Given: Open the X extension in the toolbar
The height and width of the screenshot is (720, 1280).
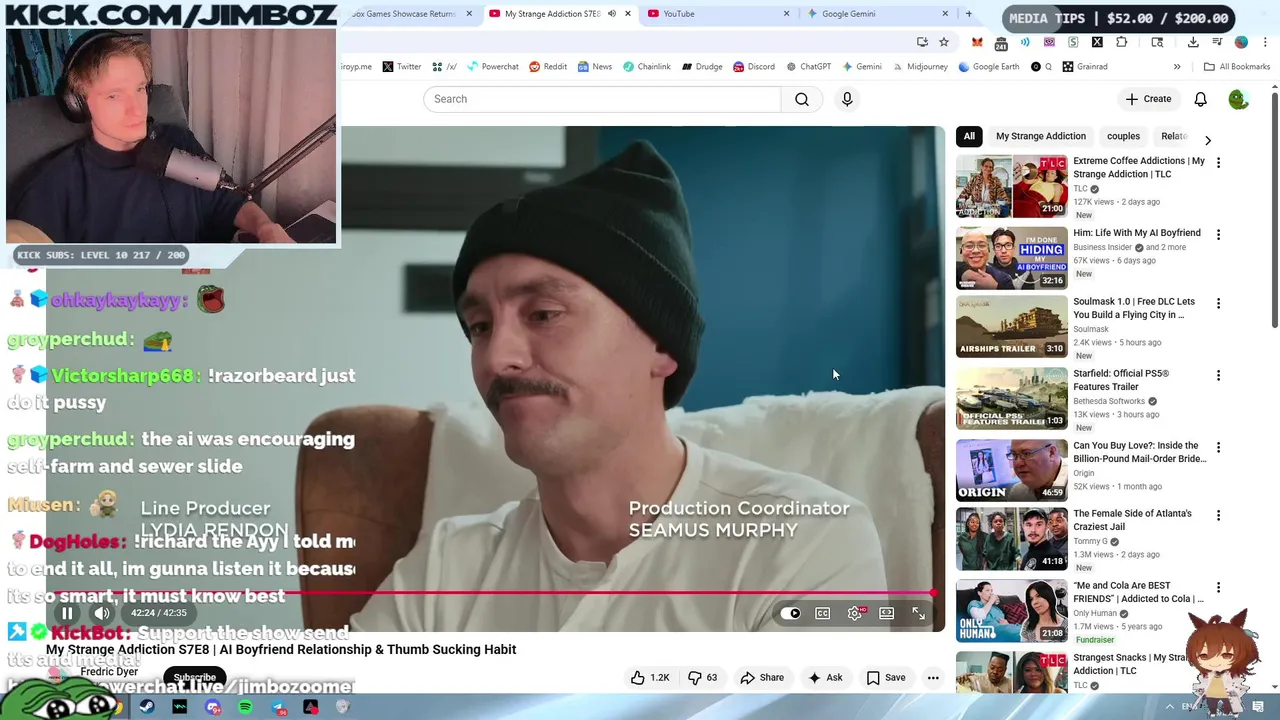Looking at the screenshot, I should click(1097, 42).
